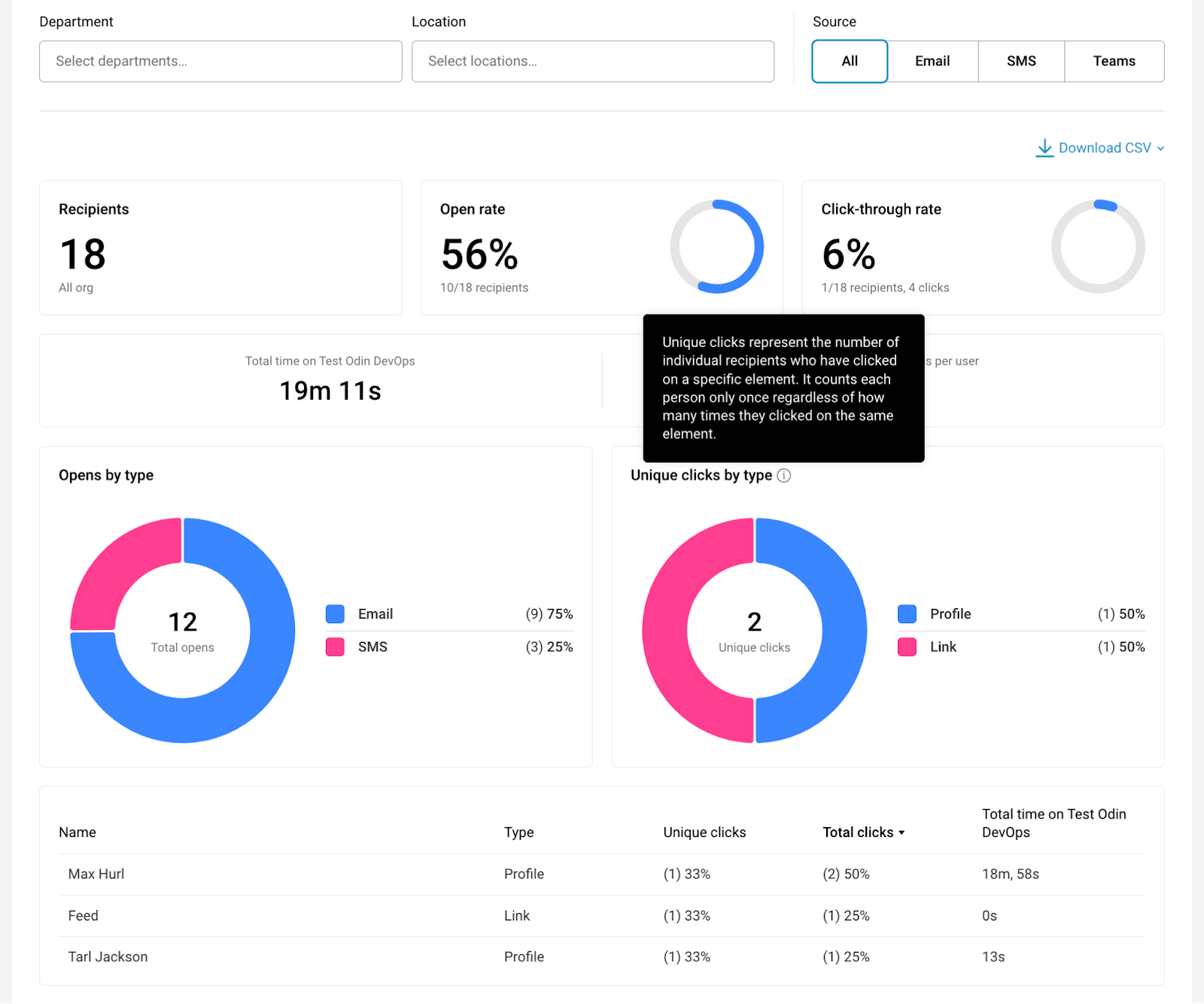Viewport: 1204px width, 1004px height.
Task: Click the pink SMS legend marker
Action: coord(334,647)
